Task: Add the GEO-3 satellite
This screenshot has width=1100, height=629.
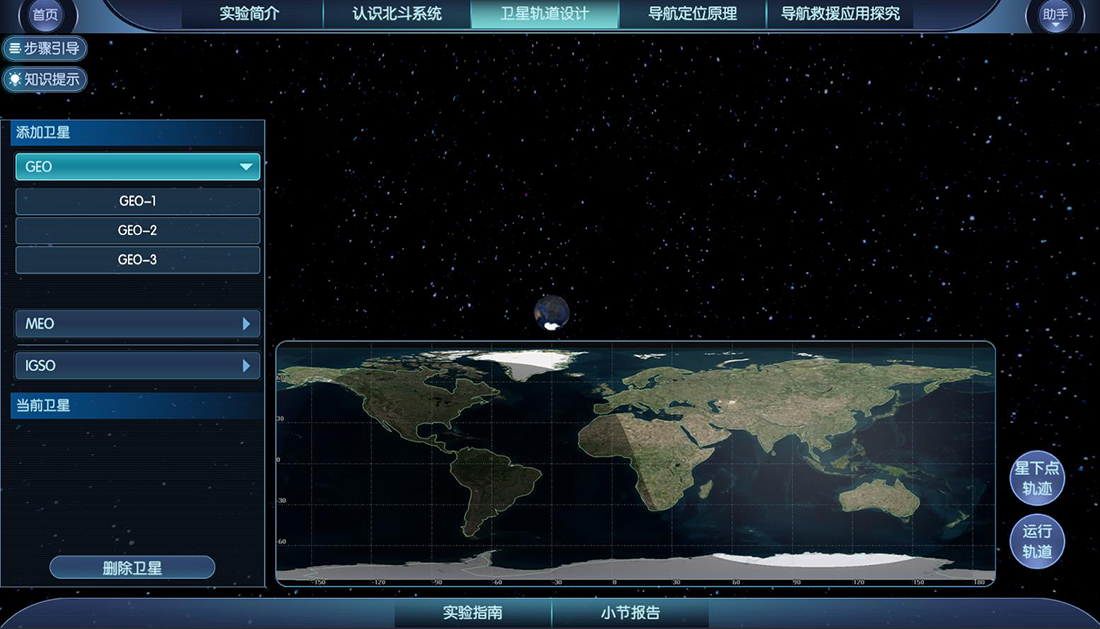Action: [x=138, y=259]
